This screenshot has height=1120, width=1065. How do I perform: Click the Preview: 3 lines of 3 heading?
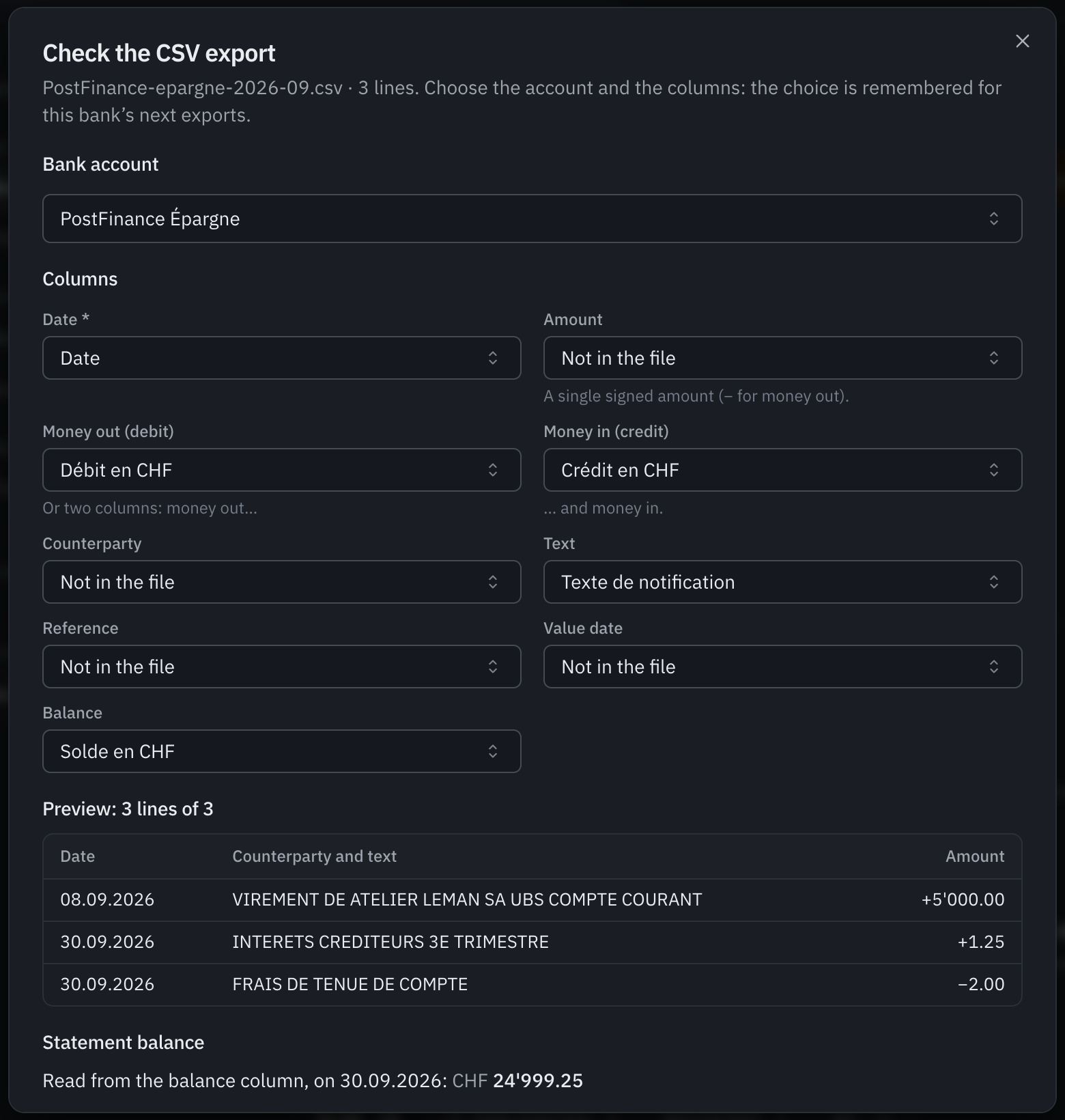128,809
